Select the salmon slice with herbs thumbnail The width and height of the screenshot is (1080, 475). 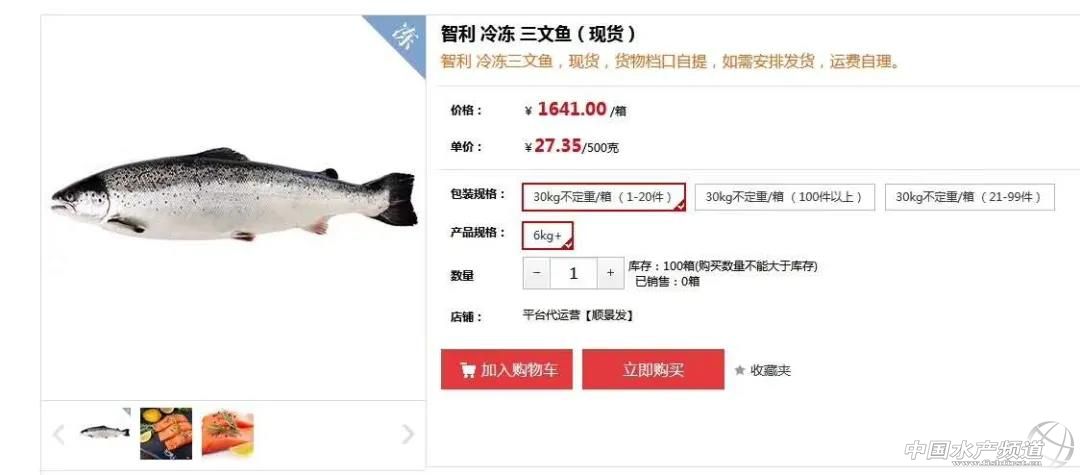(227, 433)
